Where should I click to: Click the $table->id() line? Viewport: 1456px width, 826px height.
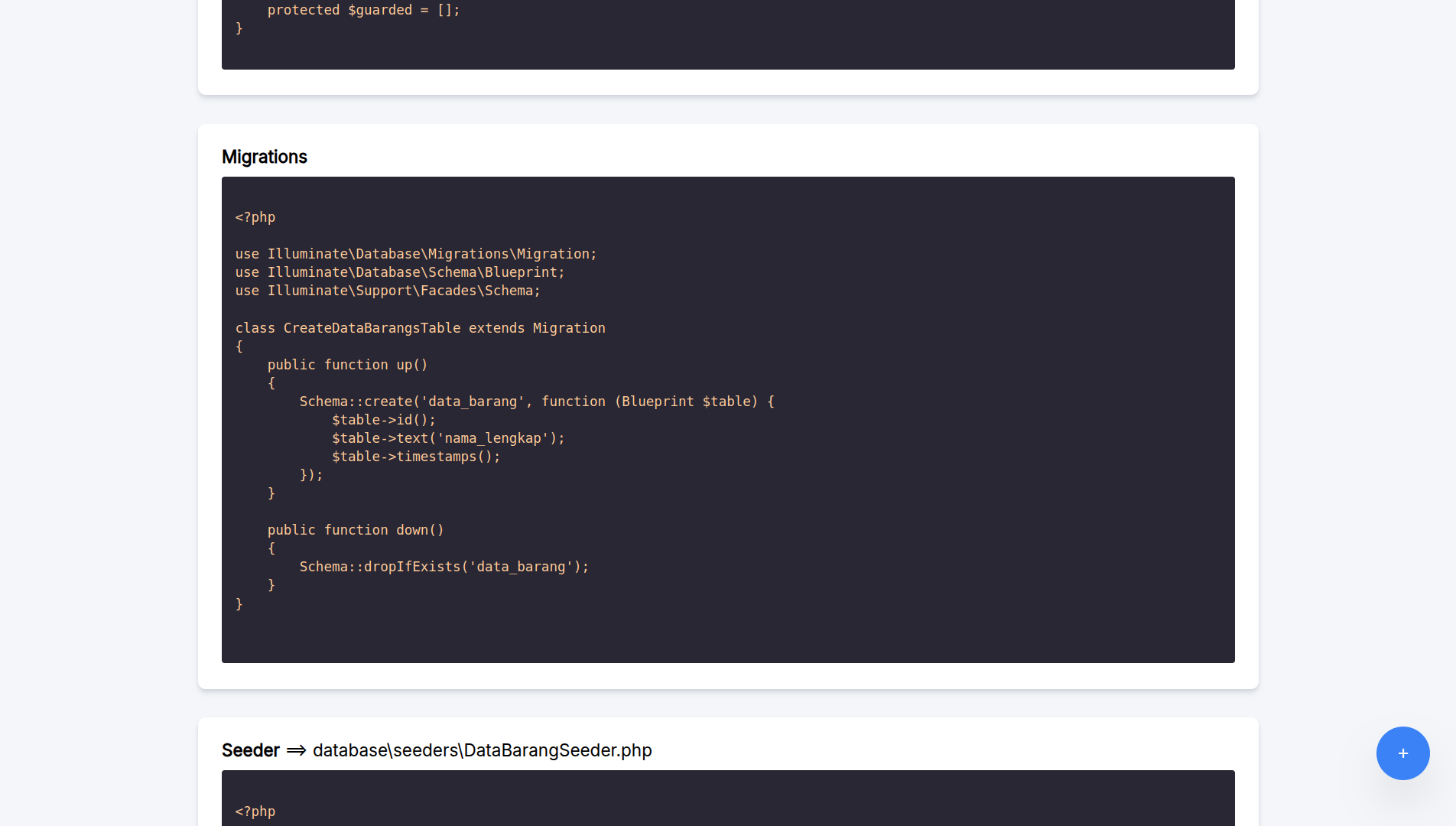click(x=383, y=420)
